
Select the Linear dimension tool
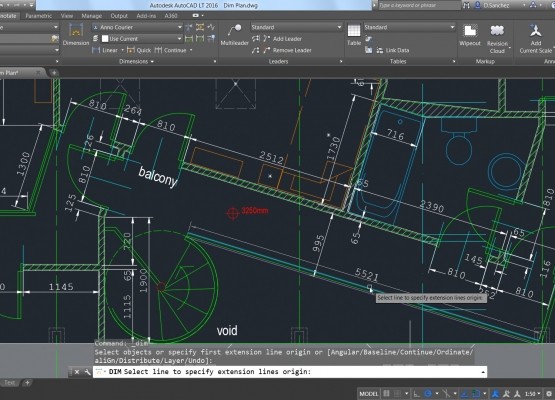coord(105,50)
